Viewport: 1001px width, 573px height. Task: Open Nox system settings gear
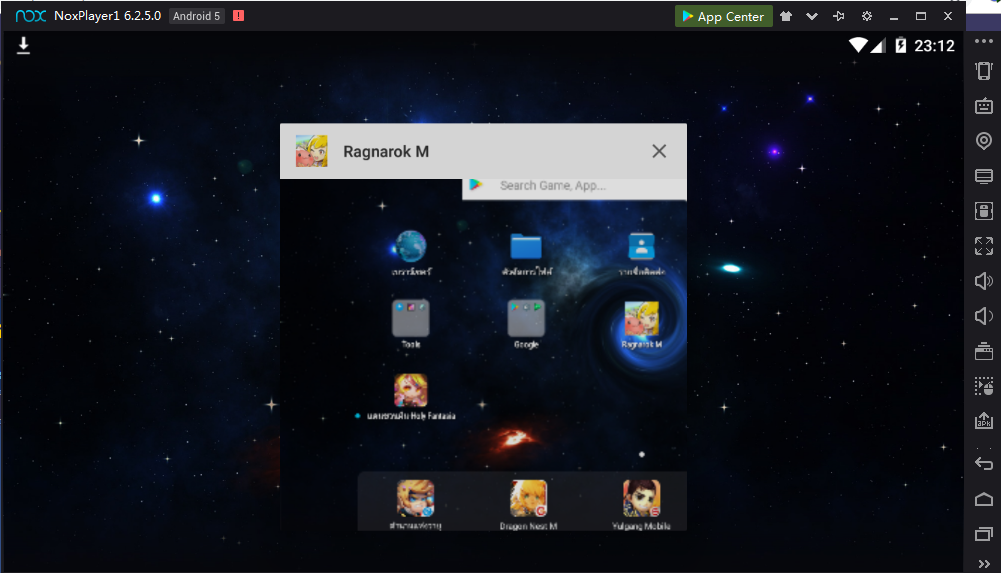point(866,16)
